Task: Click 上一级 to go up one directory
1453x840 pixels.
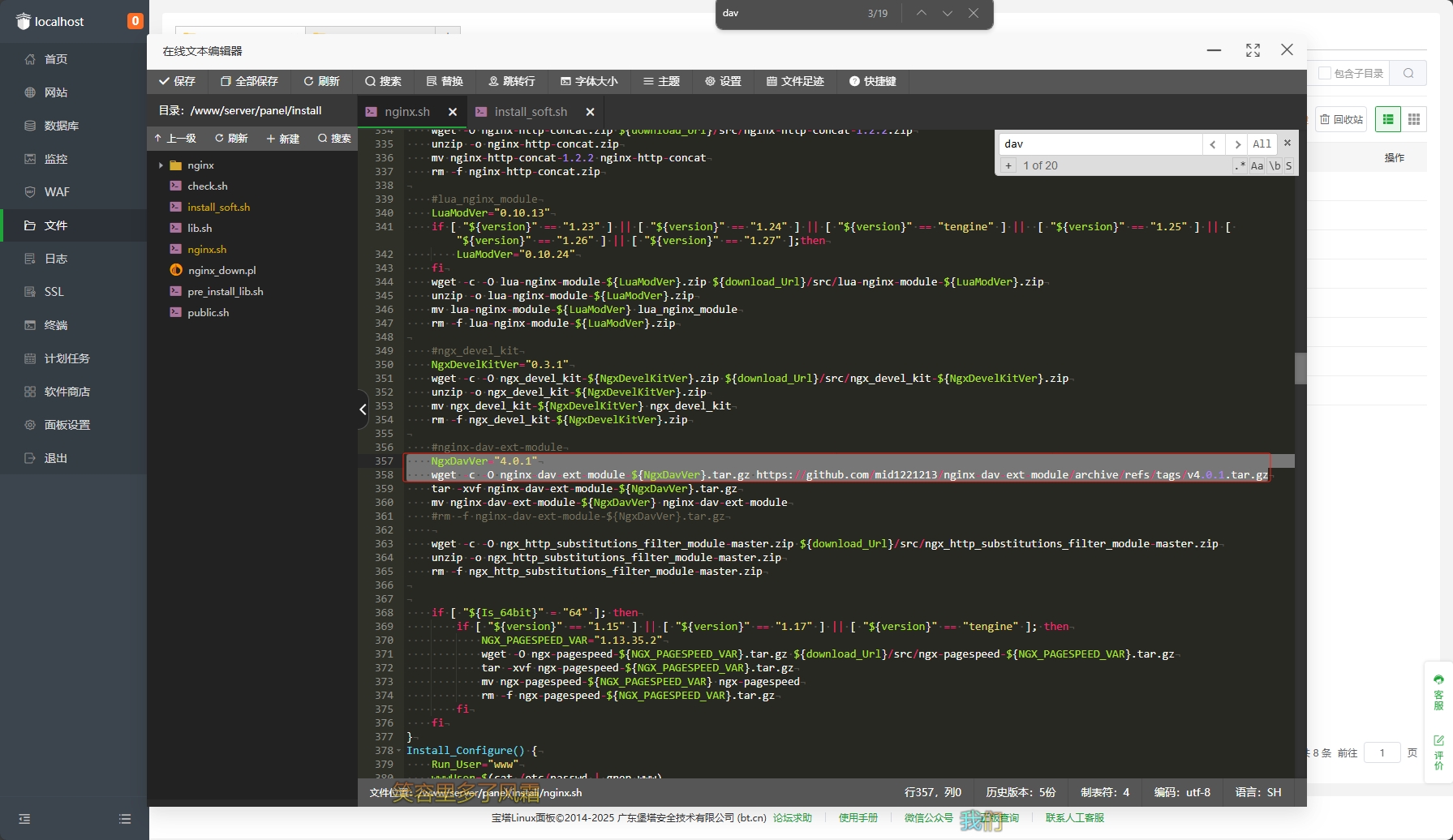Action: [175, 139]
